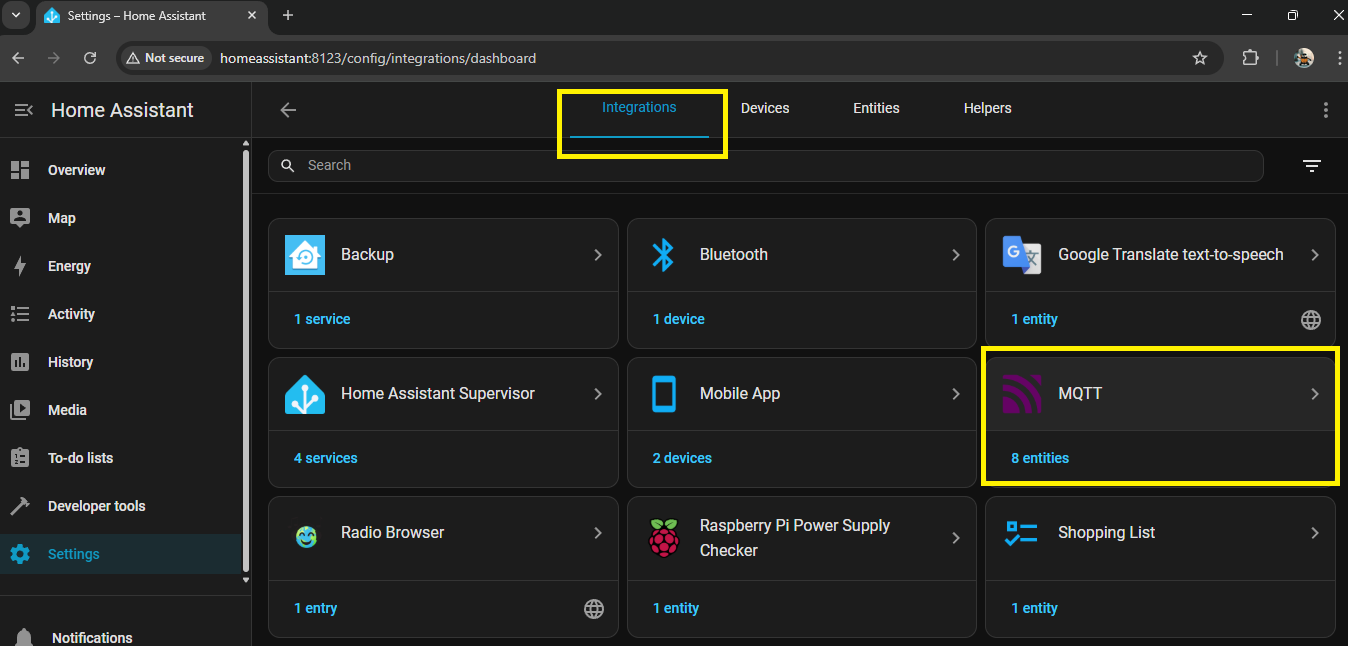Open 4 services link under Supervisor
This screenshot has height=646, width=1348.
pyautogui.click(x=325, y=458)
